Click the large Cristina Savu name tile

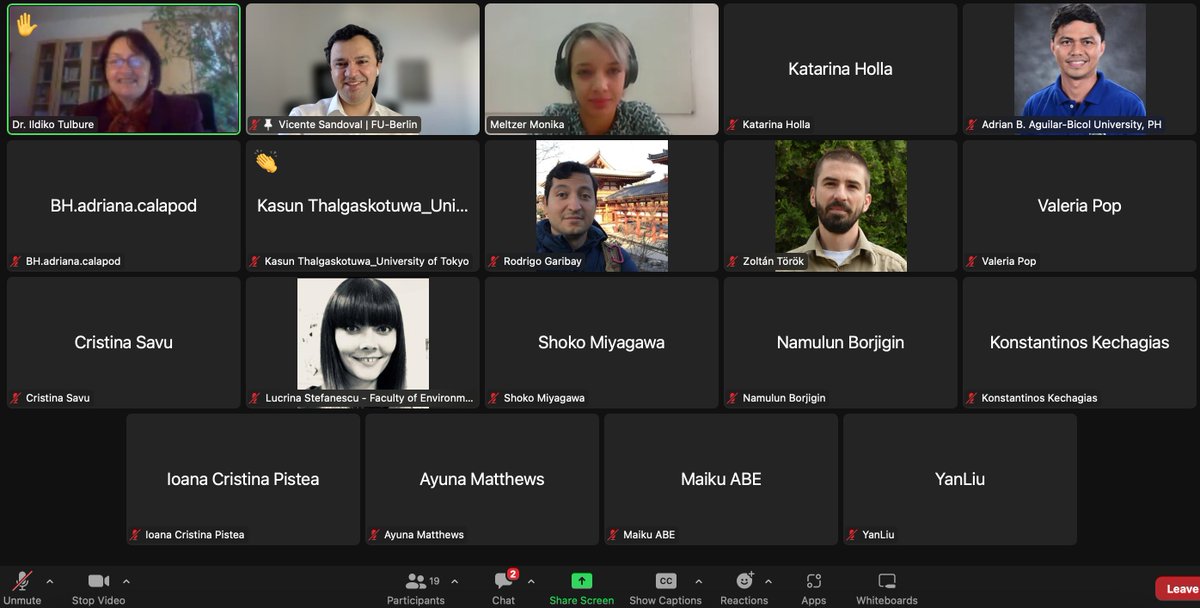coord(124,343)
